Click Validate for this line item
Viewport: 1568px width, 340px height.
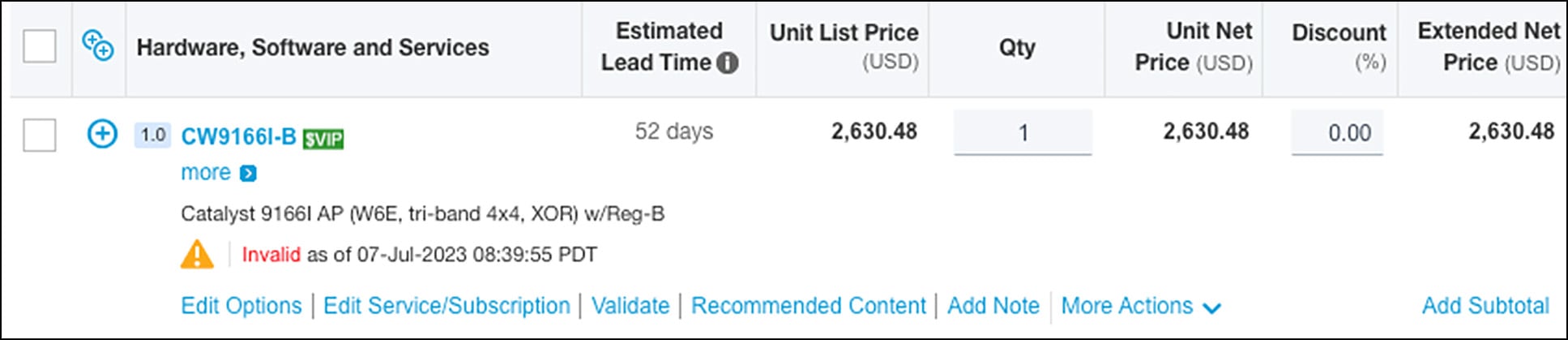click(x=630, y=306)
